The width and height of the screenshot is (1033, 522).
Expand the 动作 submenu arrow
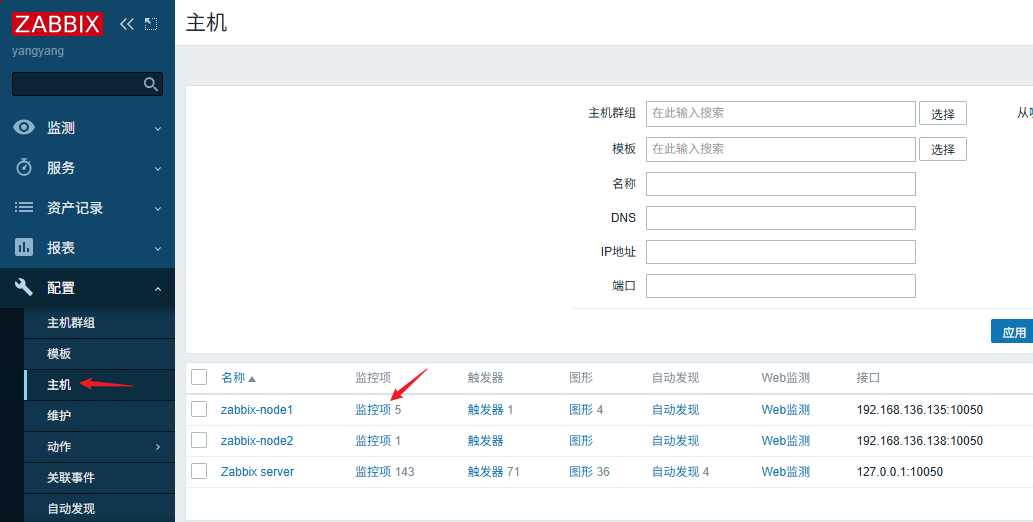pos(158,447)
